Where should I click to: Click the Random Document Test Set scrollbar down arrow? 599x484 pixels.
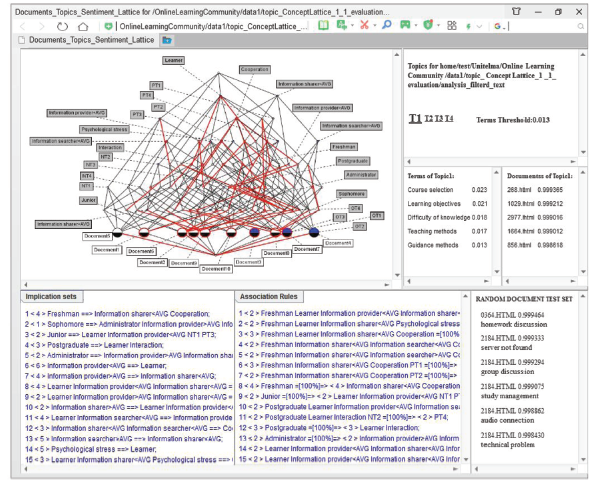tap(583, 460)
